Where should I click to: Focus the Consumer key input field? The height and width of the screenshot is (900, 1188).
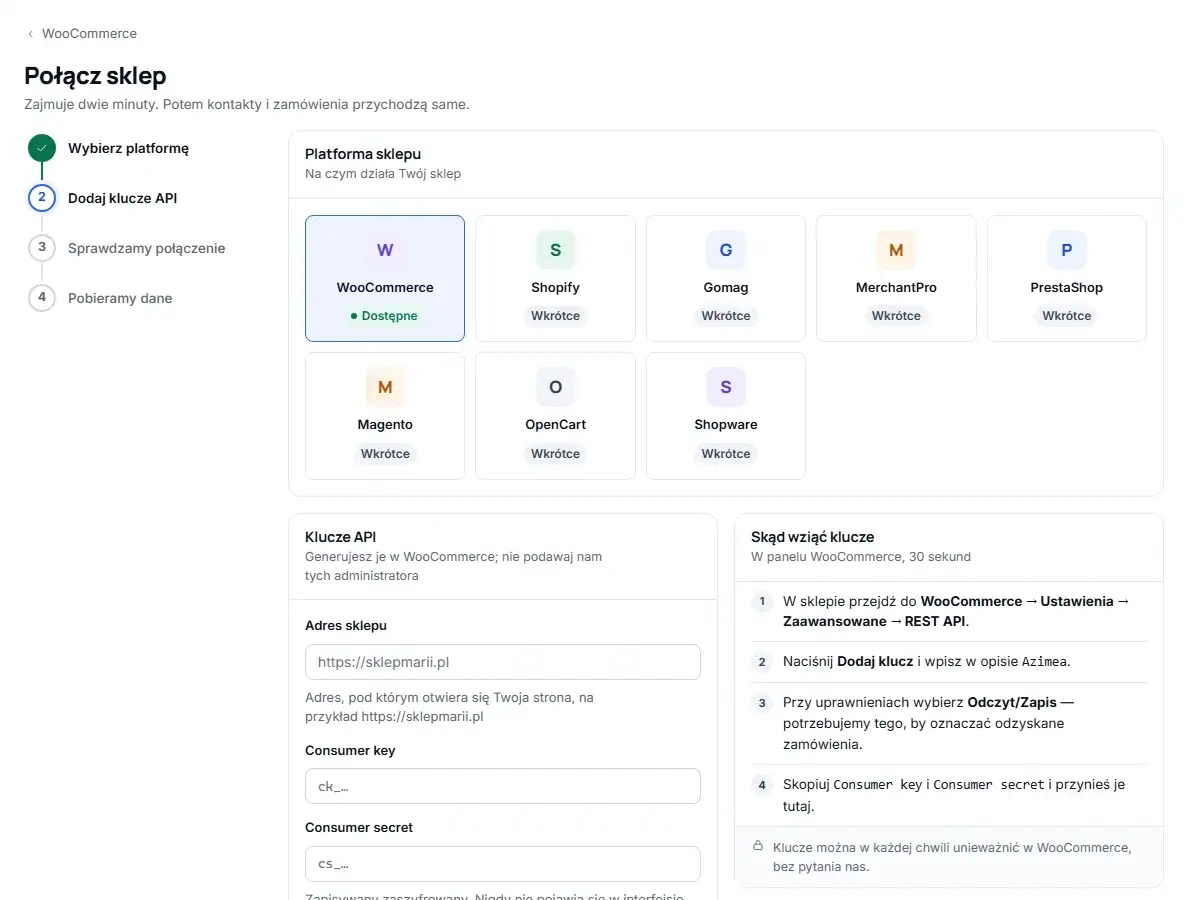pos(502,786)
